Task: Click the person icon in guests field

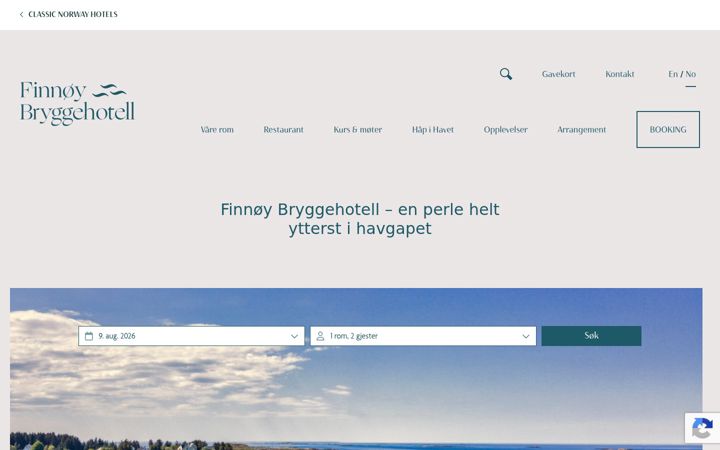Action: [x=320, y=336]
